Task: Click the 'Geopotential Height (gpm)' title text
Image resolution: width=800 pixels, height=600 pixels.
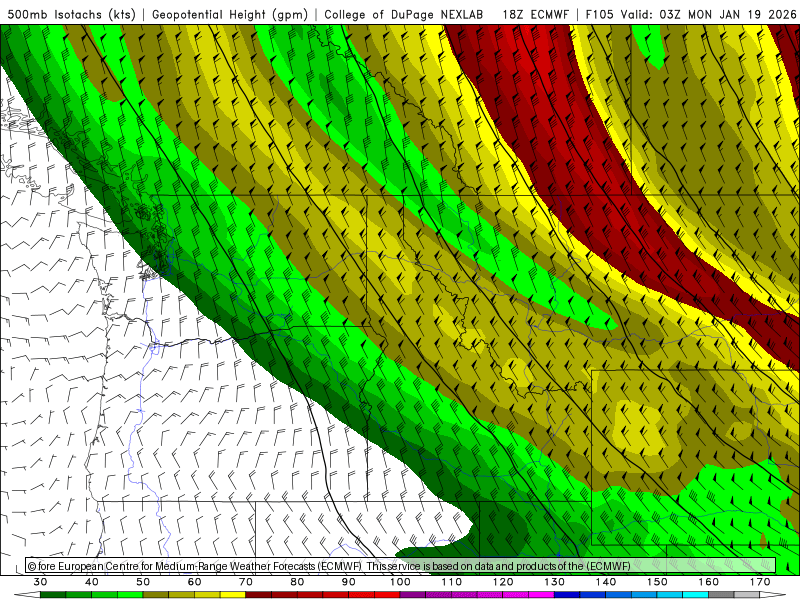Action: coord(230,14)
